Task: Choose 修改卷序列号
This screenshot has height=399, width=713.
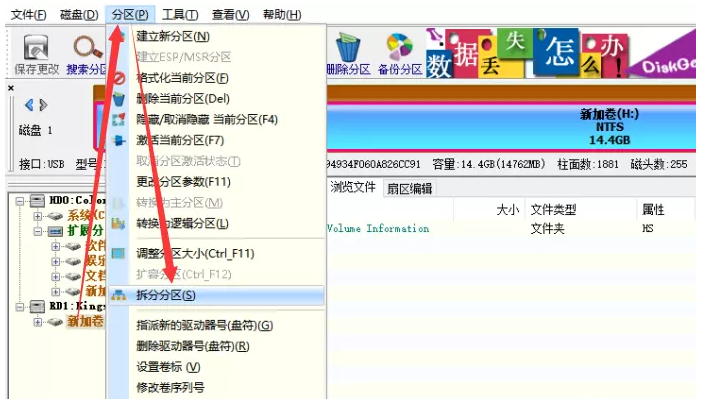Action: 217,388
